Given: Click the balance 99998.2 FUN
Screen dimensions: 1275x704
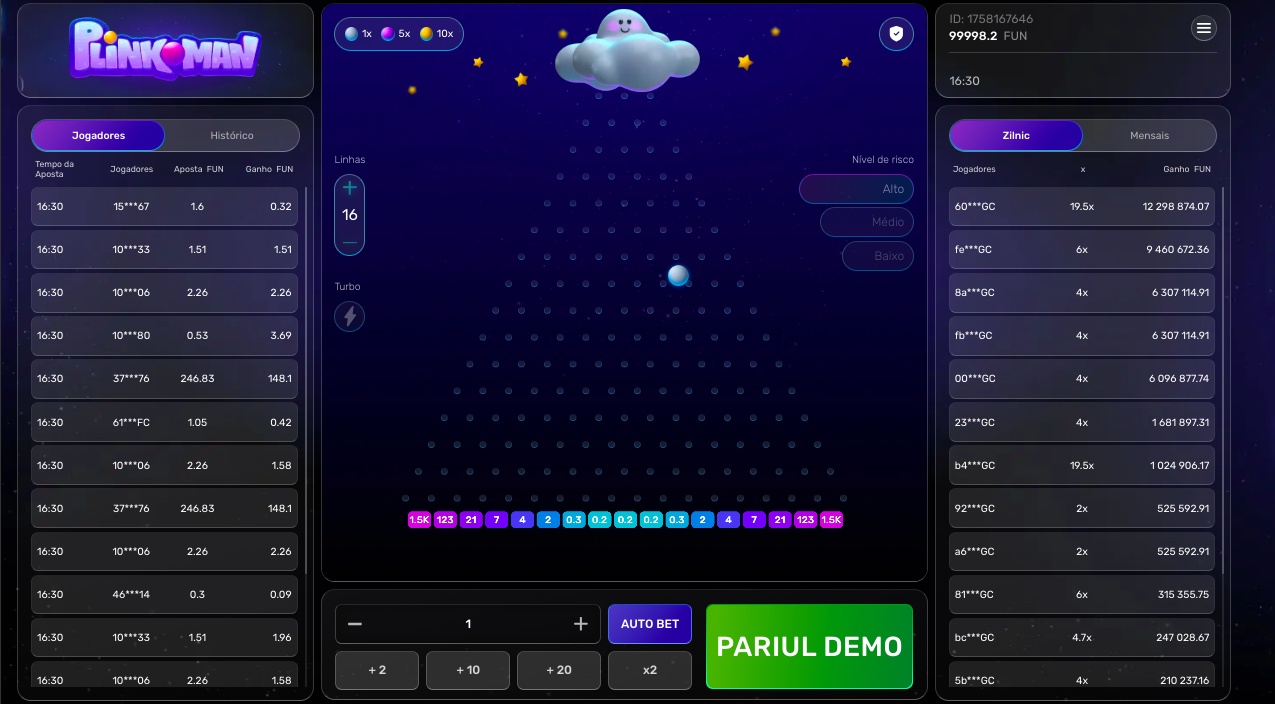Looking at the screenshot, I should click(988, 36).
